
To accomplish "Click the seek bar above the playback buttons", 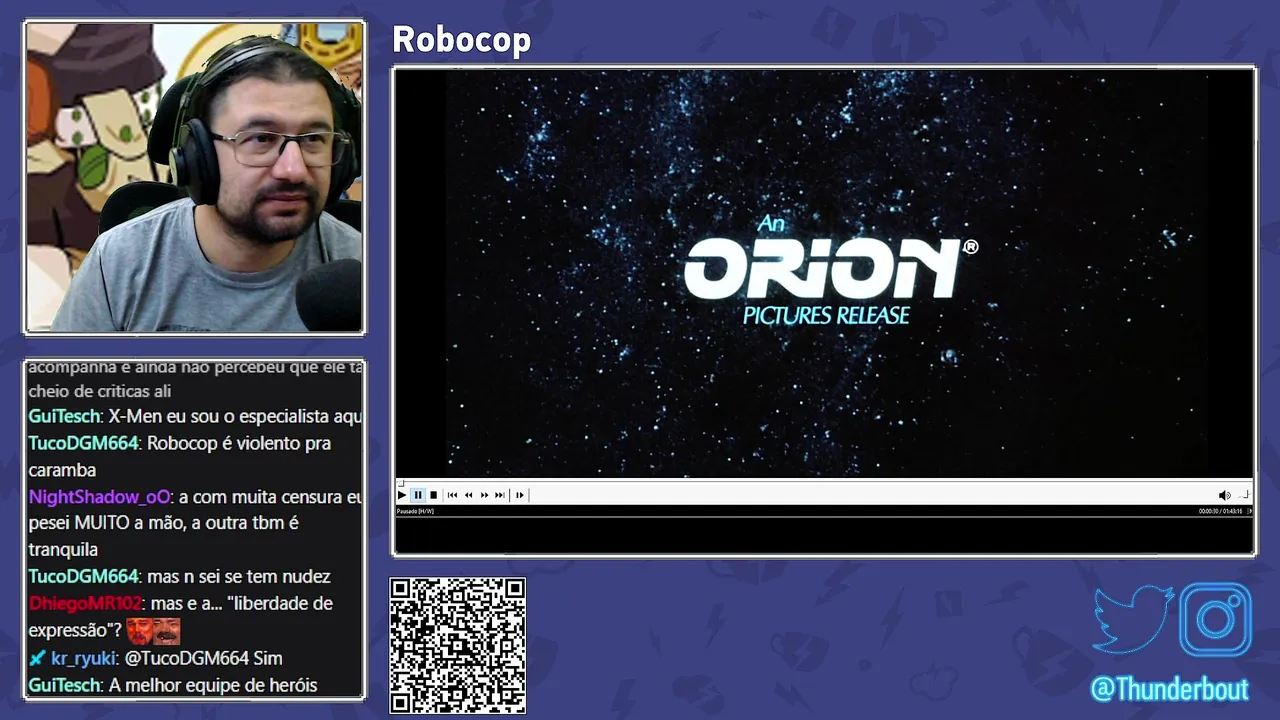I will (824, 483).
